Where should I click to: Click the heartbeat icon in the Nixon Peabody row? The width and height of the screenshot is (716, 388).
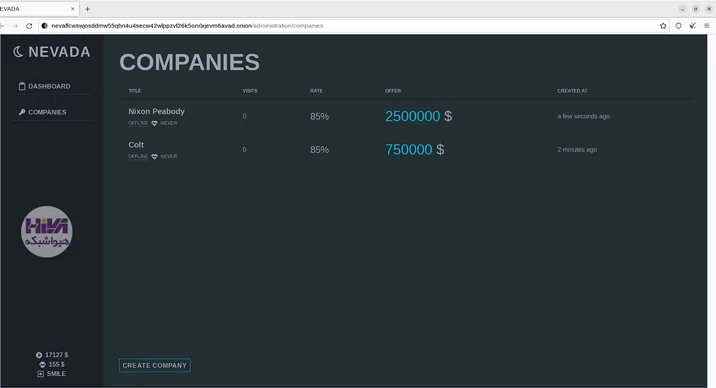coord(154,123)
